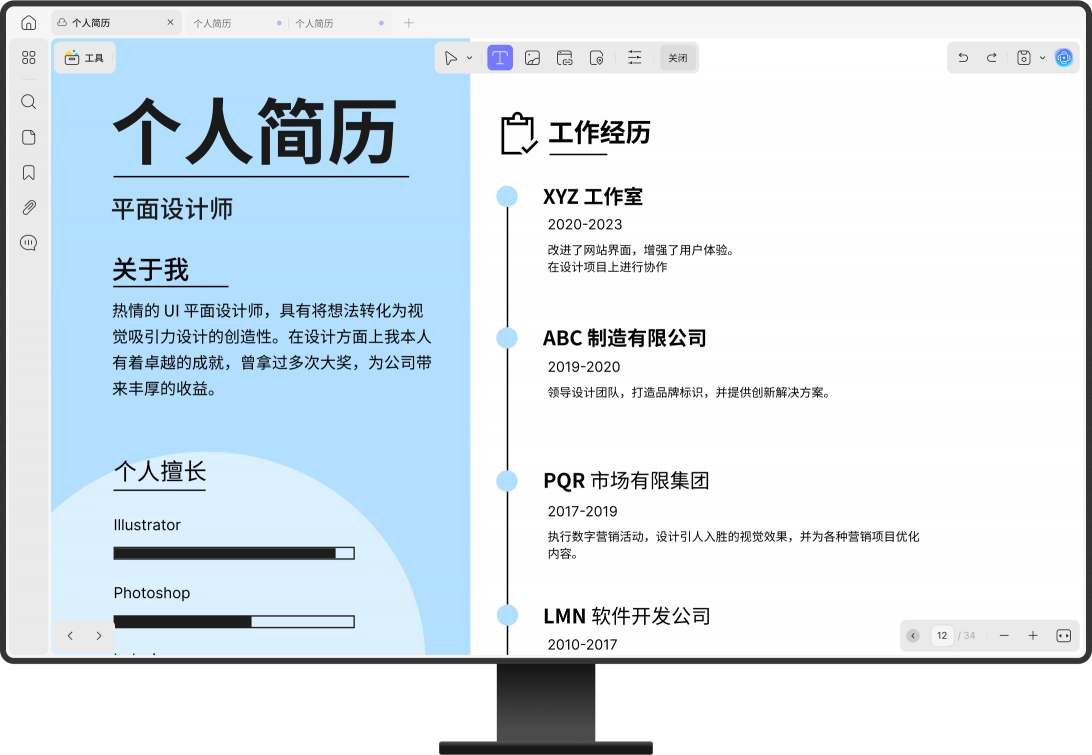
Task: Open the search panel in sidebar
Action: coord(29,102)
